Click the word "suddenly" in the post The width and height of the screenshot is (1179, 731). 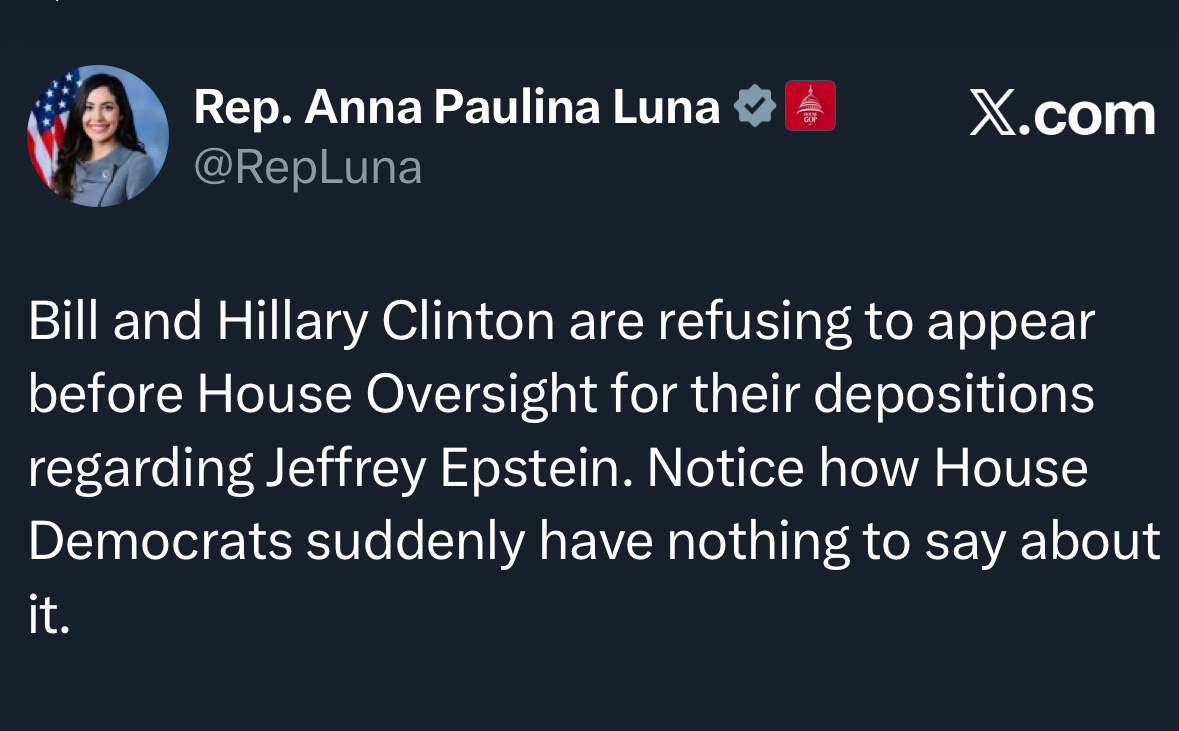pos(416,542)
